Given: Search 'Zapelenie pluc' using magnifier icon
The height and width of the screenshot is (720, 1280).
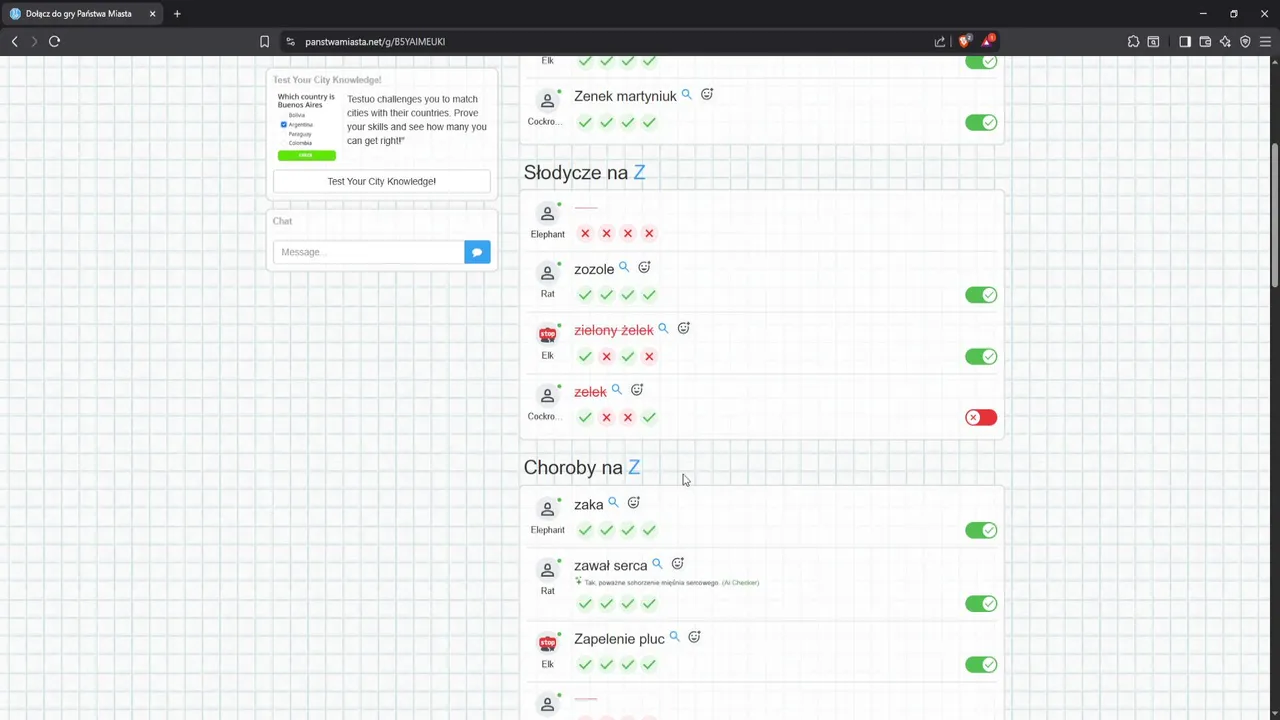Looking at the screenshot, I should (674, 637).
